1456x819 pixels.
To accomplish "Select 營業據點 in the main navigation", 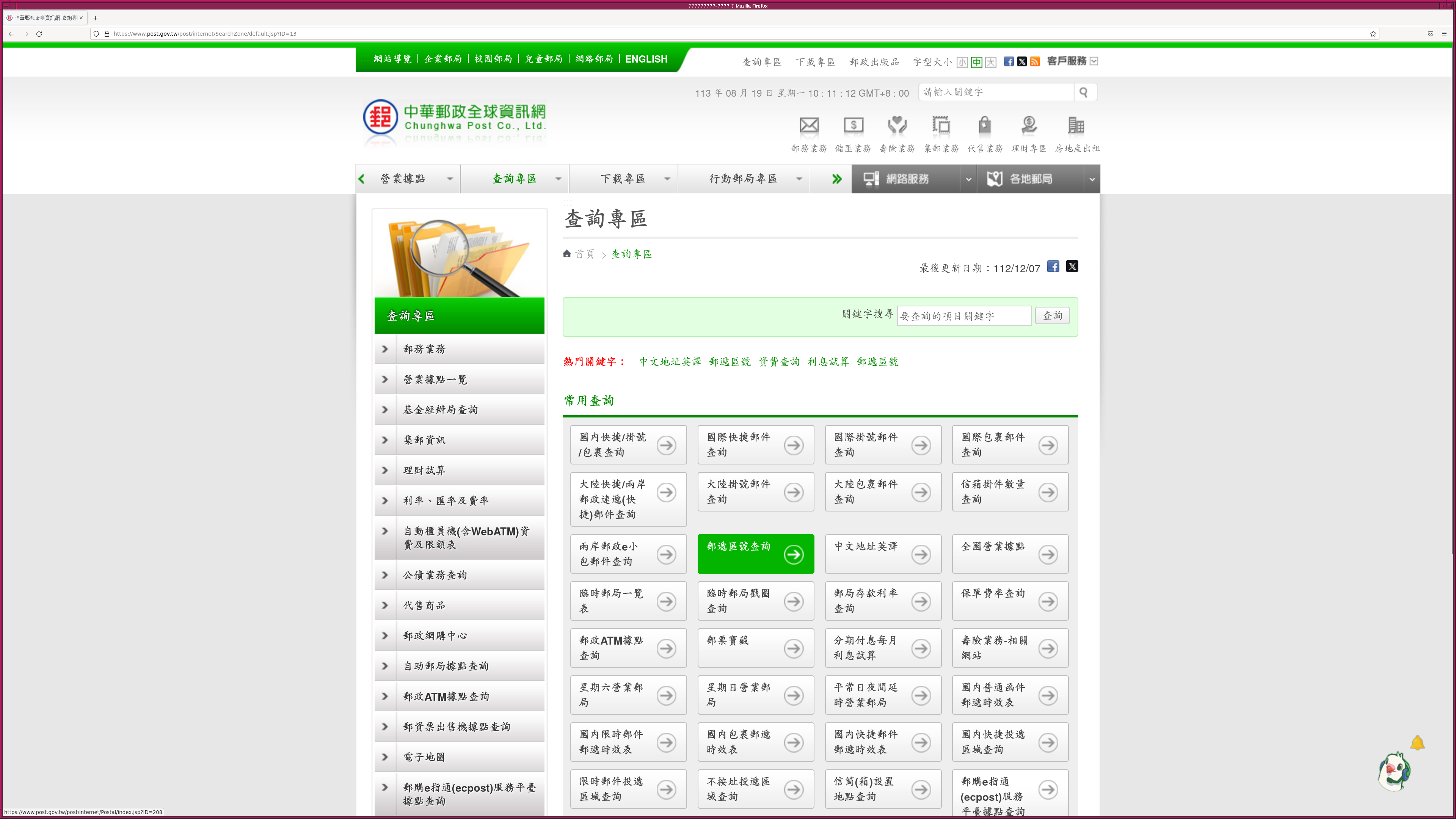I will pyautogui.click(x=403, y=179).
